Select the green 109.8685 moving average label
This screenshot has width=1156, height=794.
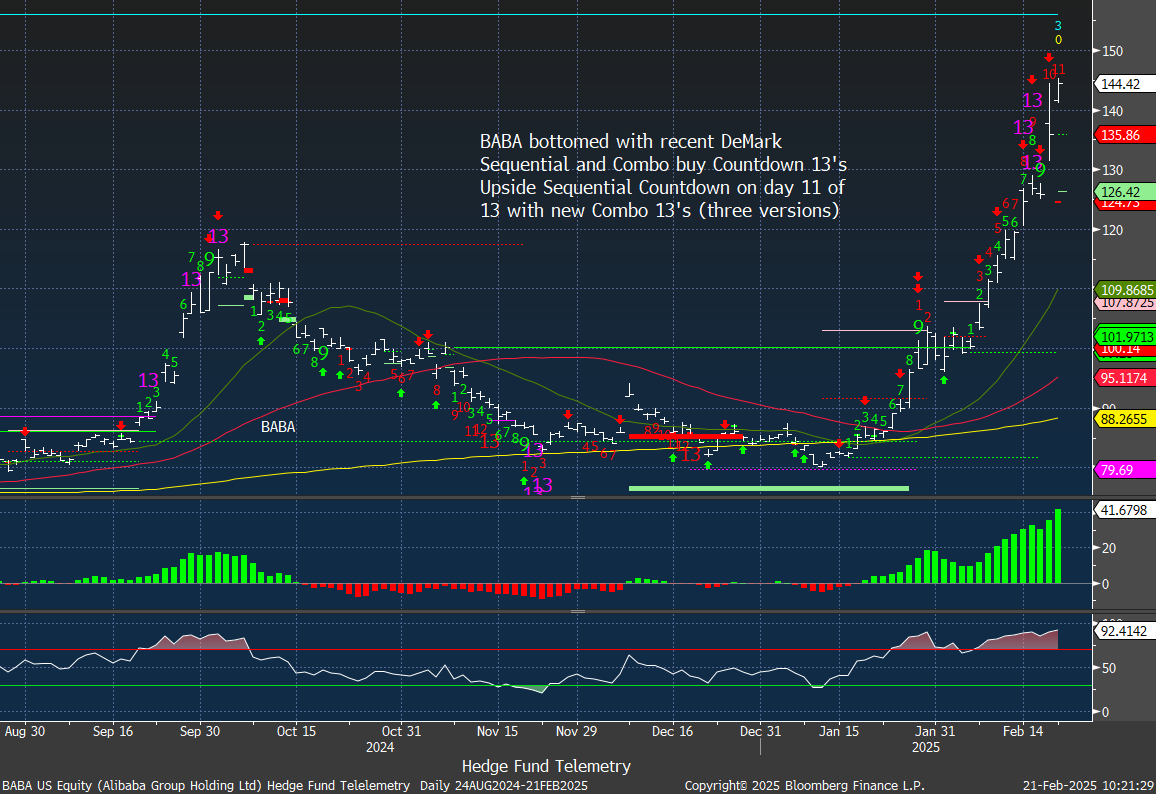1125,290
